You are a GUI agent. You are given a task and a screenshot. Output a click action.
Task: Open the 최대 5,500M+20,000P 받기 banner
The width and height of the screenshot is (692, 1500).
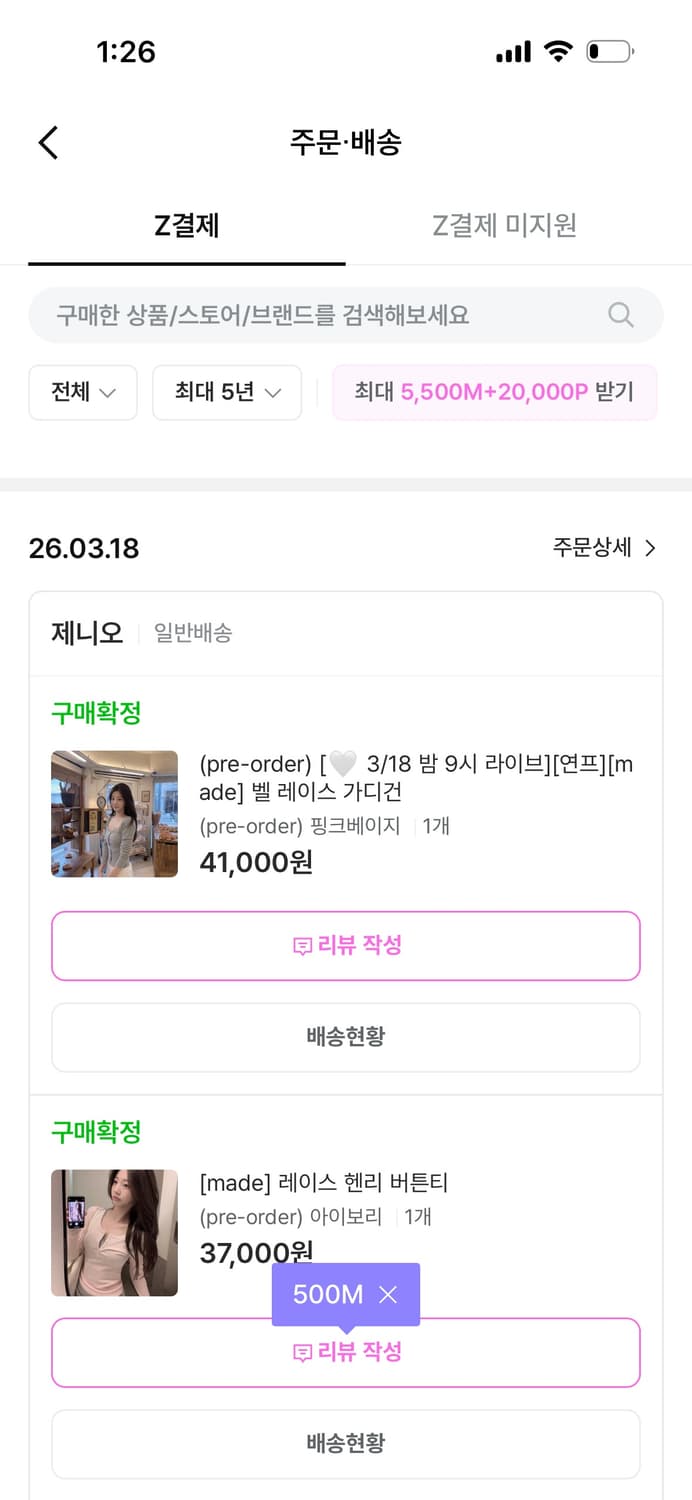coord(495,392)
